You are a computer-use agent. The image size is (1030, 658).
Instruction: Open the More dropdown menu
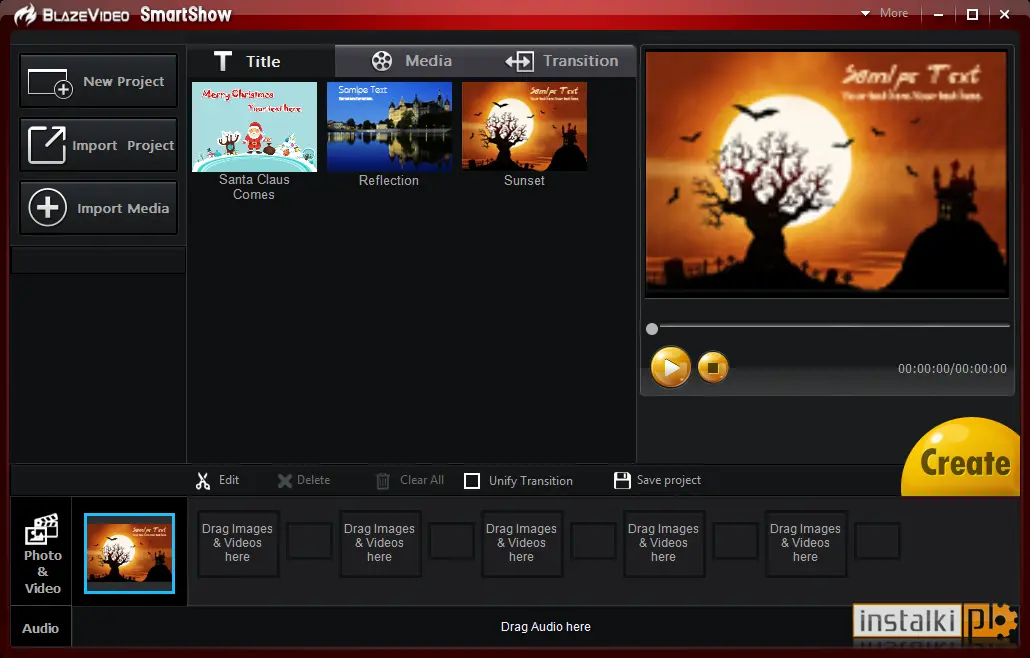pos(885,13)
